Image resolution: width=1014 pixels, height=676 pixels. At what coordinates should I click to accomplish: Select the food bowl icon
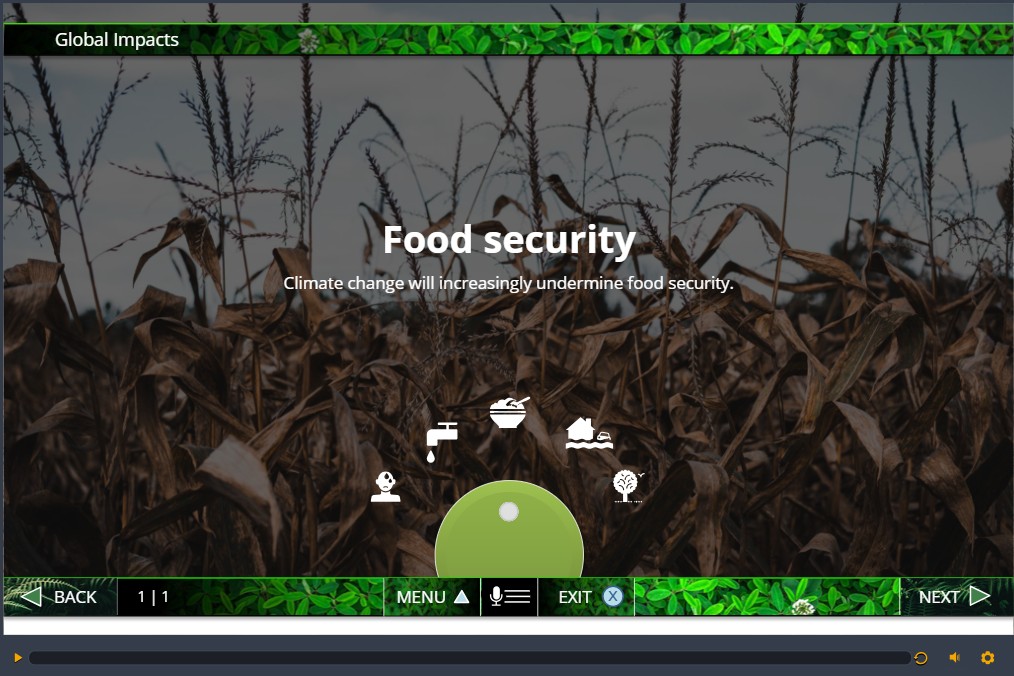pos(510,412)
